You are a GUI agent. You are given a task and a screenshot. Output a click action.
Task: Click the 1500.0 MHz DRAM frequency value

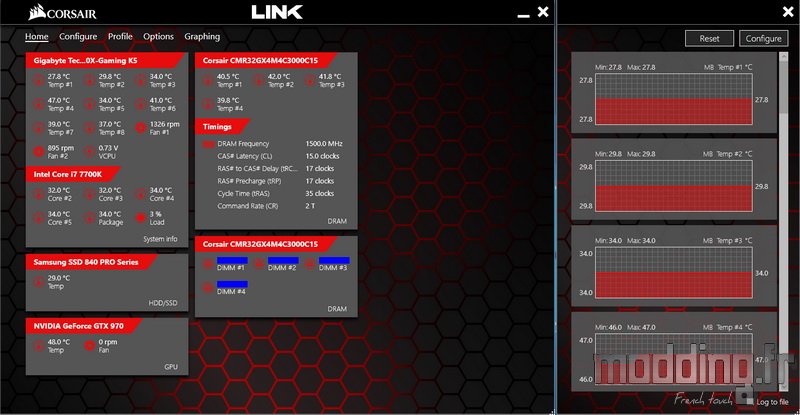tap(324, 144)
